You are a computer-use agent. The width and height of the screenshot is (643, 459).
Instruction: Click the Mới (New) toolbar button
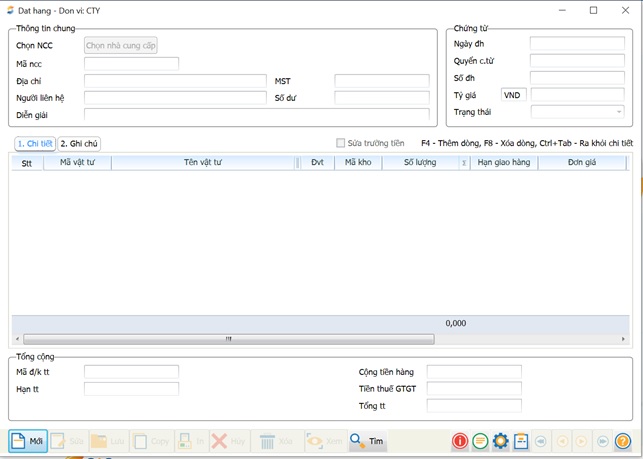tap(28, 441)
